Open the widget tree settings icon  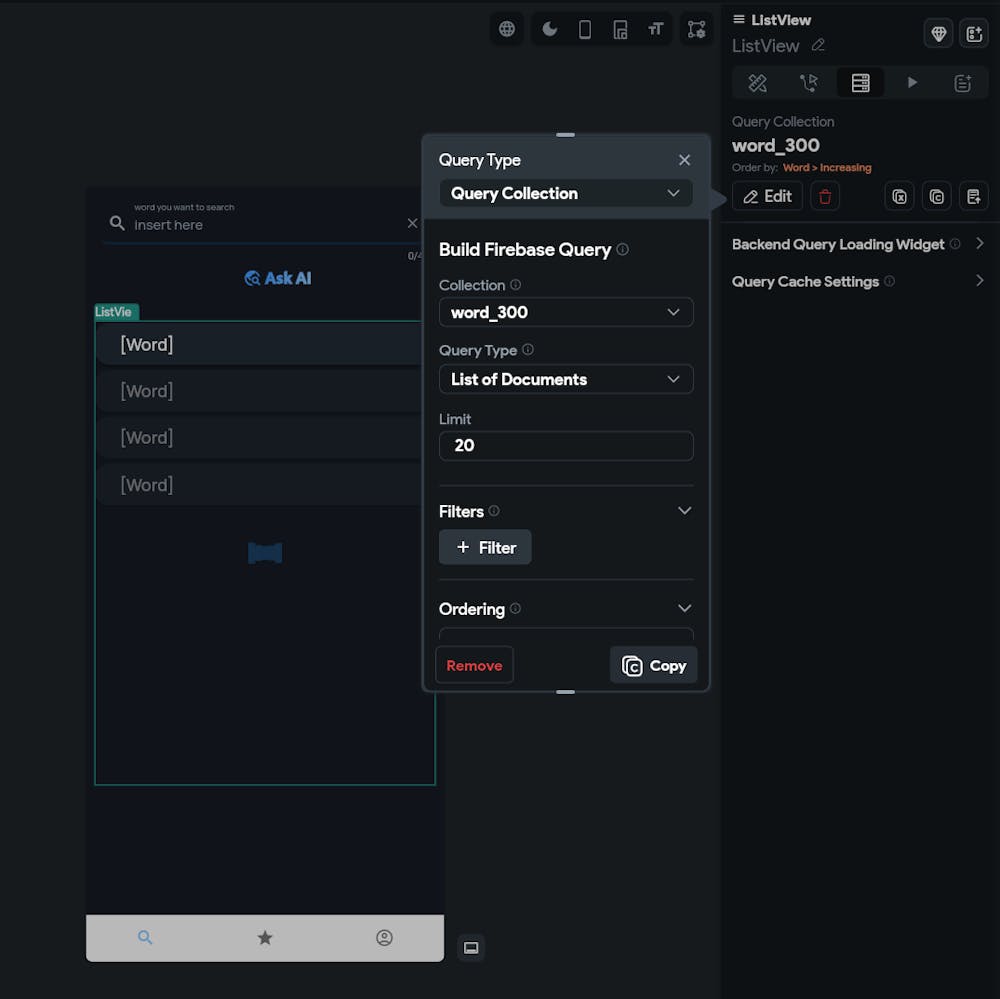pyautogui.click(x=696, y=29)
